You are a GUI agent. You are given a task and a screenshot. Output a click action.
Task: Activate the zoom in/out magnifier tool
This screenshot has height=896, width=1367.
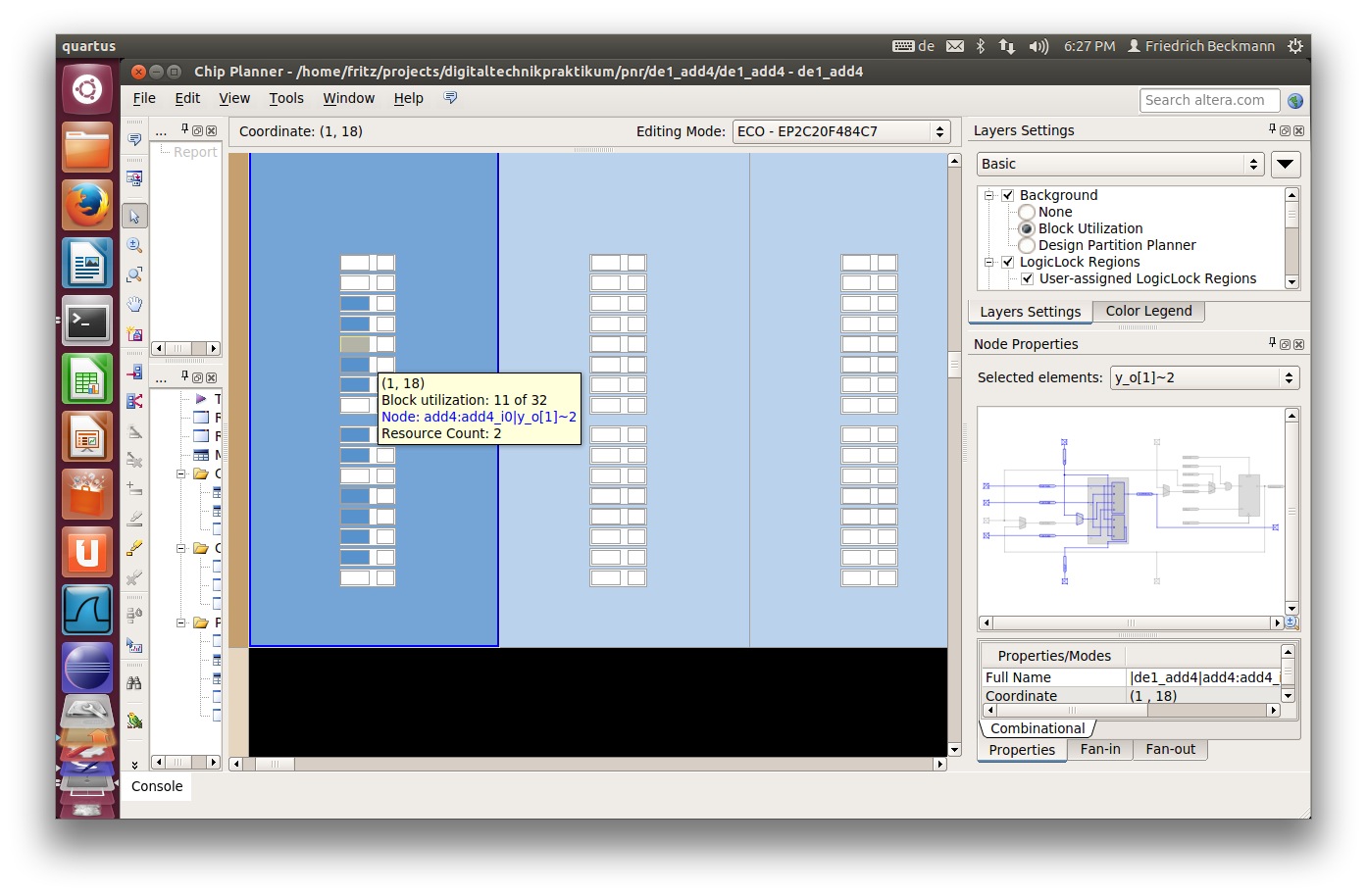click(x=134, y=245)
